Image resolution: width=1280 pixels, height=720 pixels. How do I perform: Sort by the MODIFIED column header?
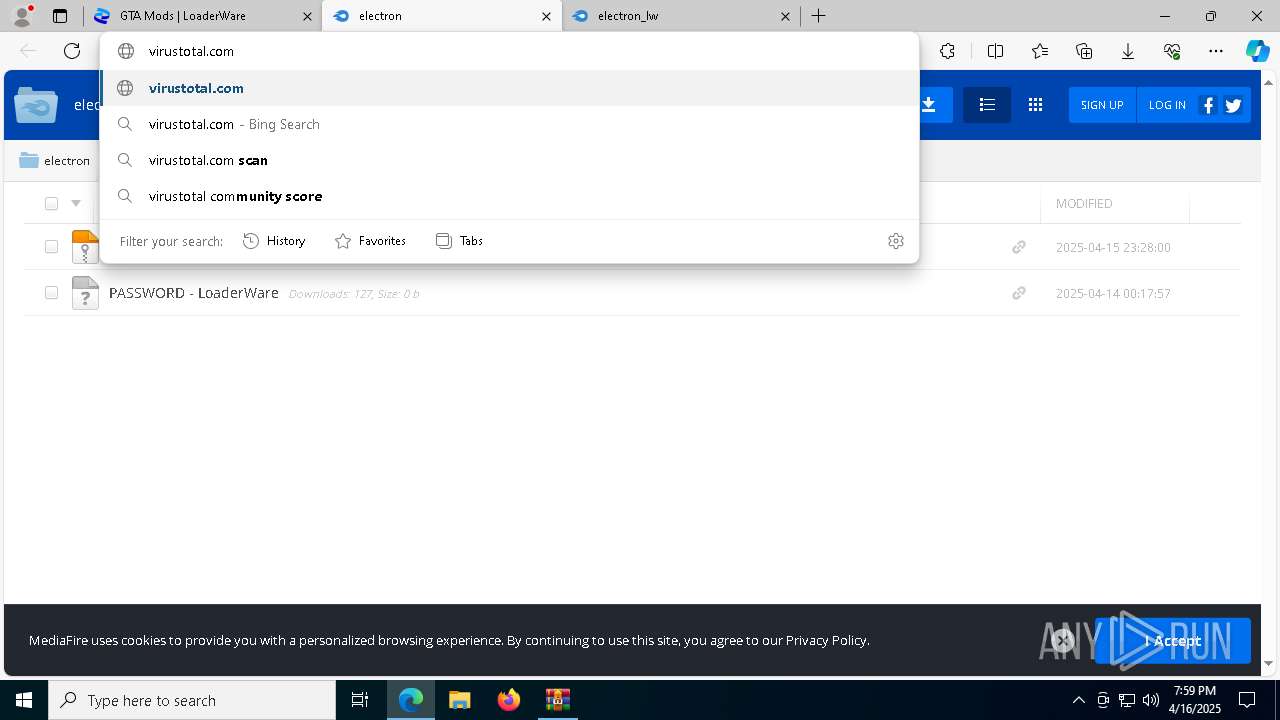(x=1084, y=204)
